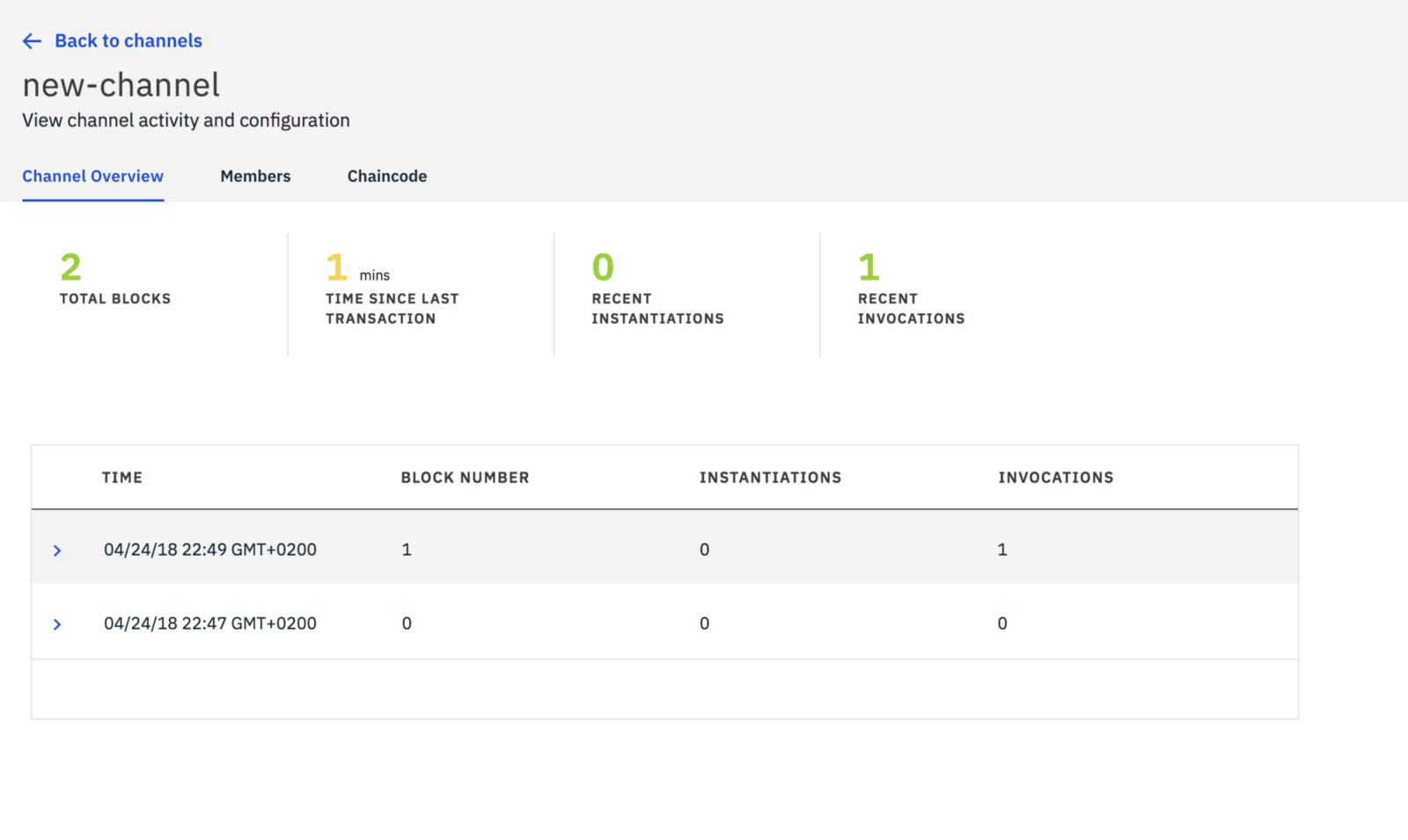Screen dimensions: 1408x840
Task: Click the INVOCATIONS column header
Action: point(1055,478)
